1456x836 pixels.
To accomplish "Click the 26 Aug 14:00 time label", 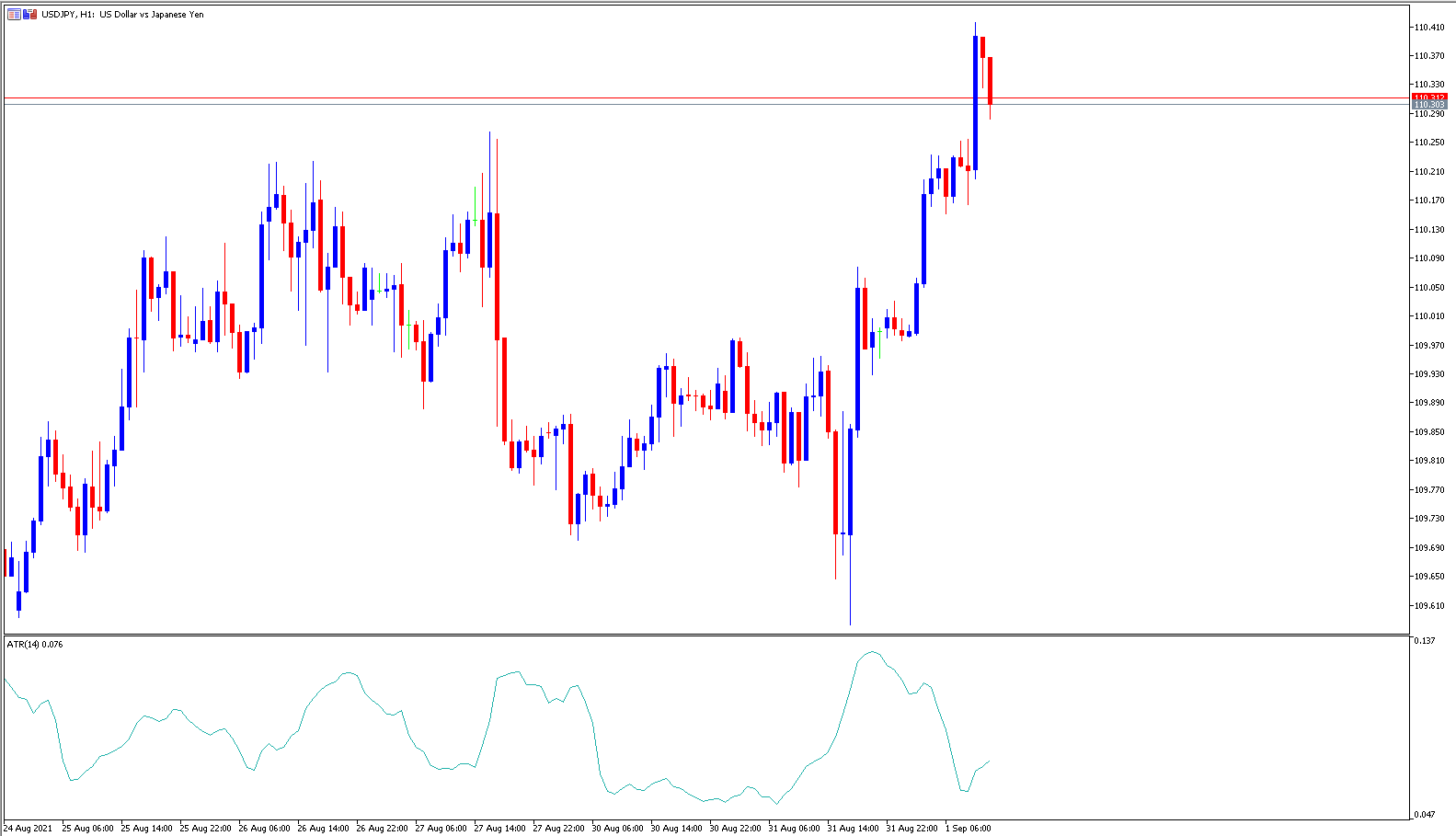I will tap(323, 829).
